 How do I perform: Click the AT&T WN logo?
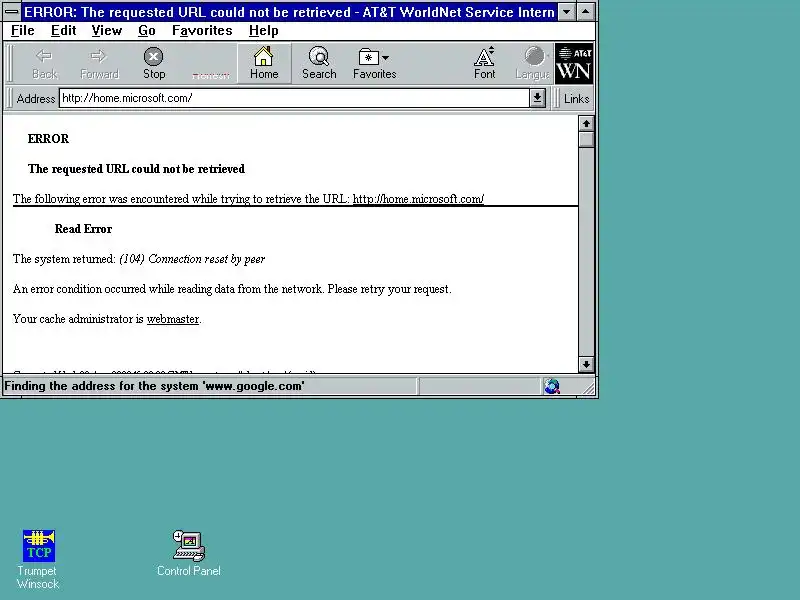click(574, 64)
